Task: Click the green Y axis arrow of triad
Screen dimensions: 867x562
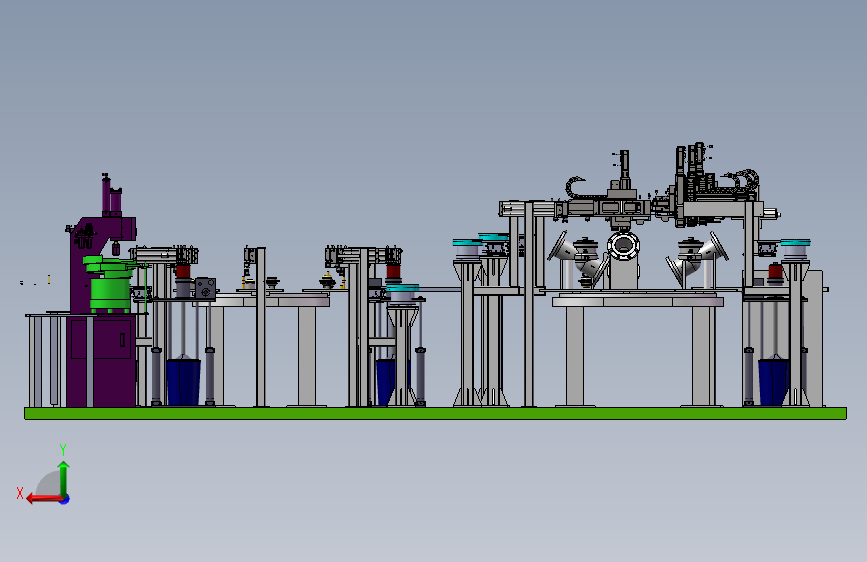Action: 64,478
